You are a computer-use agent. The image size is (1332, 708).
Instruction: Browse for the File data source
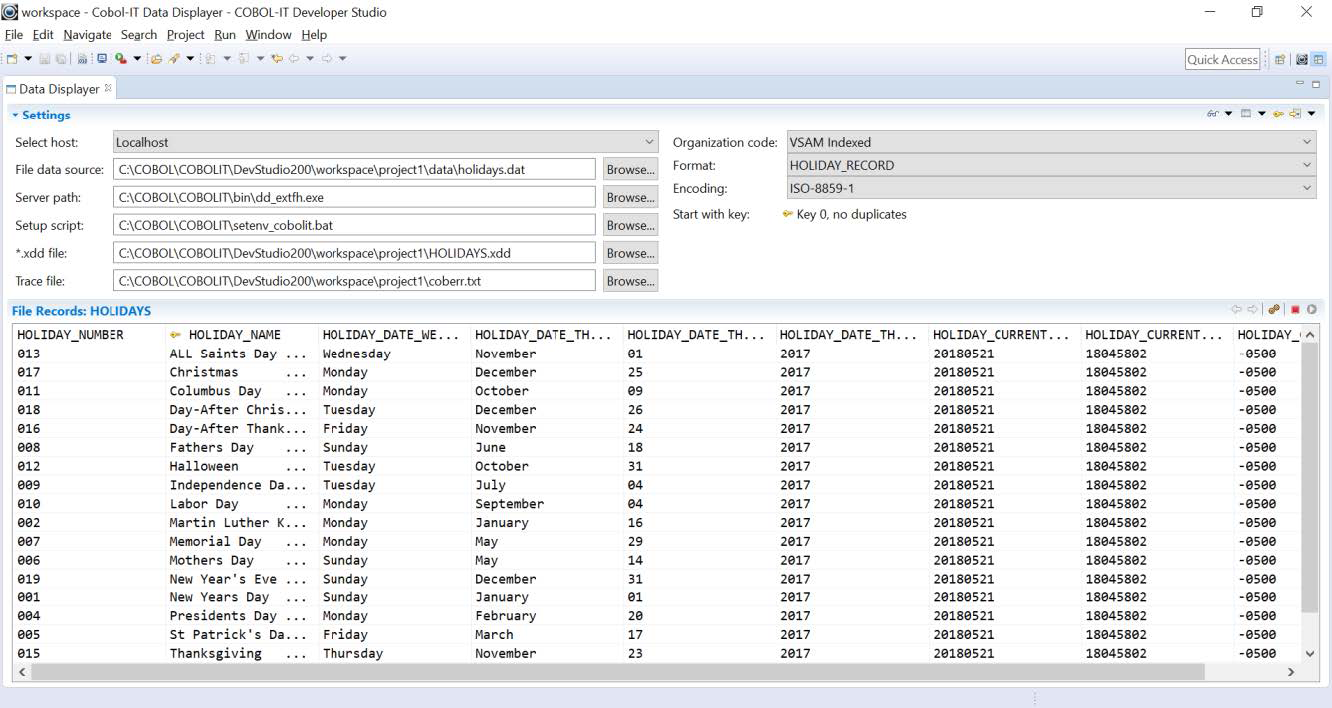coord(630,170)
